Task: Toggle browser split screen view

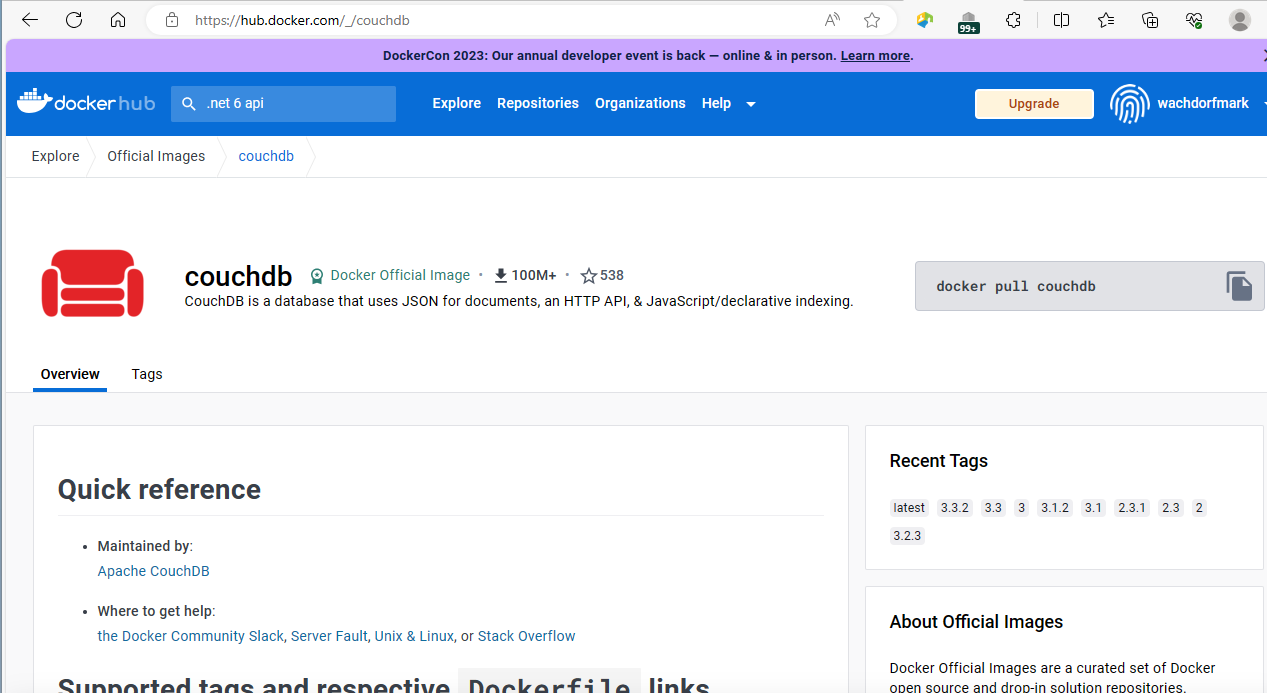Action: [x=1061, y=20]
